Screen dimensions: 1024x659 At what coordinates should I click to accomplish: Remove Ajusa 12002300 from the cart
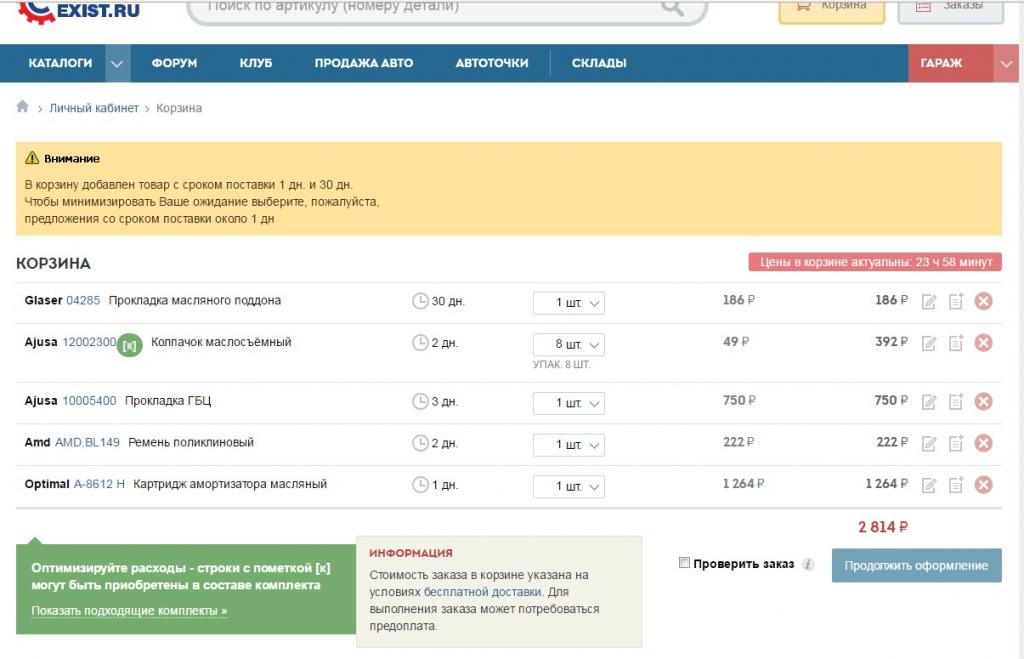pos(984,343)
